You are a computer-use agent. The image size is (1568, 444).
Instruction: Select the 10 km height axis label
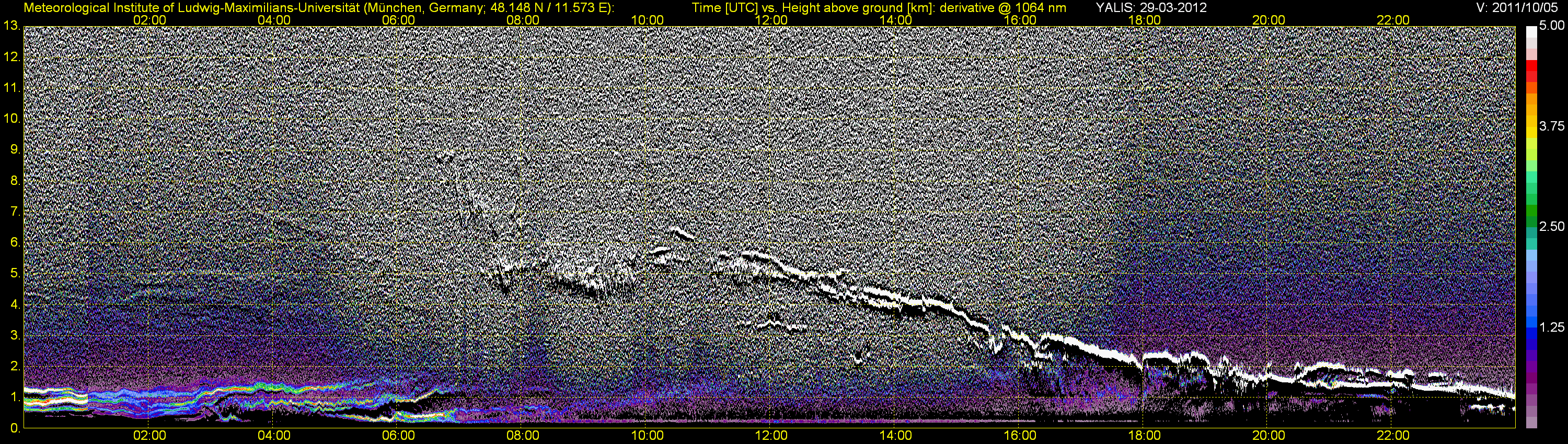(11, 119)
